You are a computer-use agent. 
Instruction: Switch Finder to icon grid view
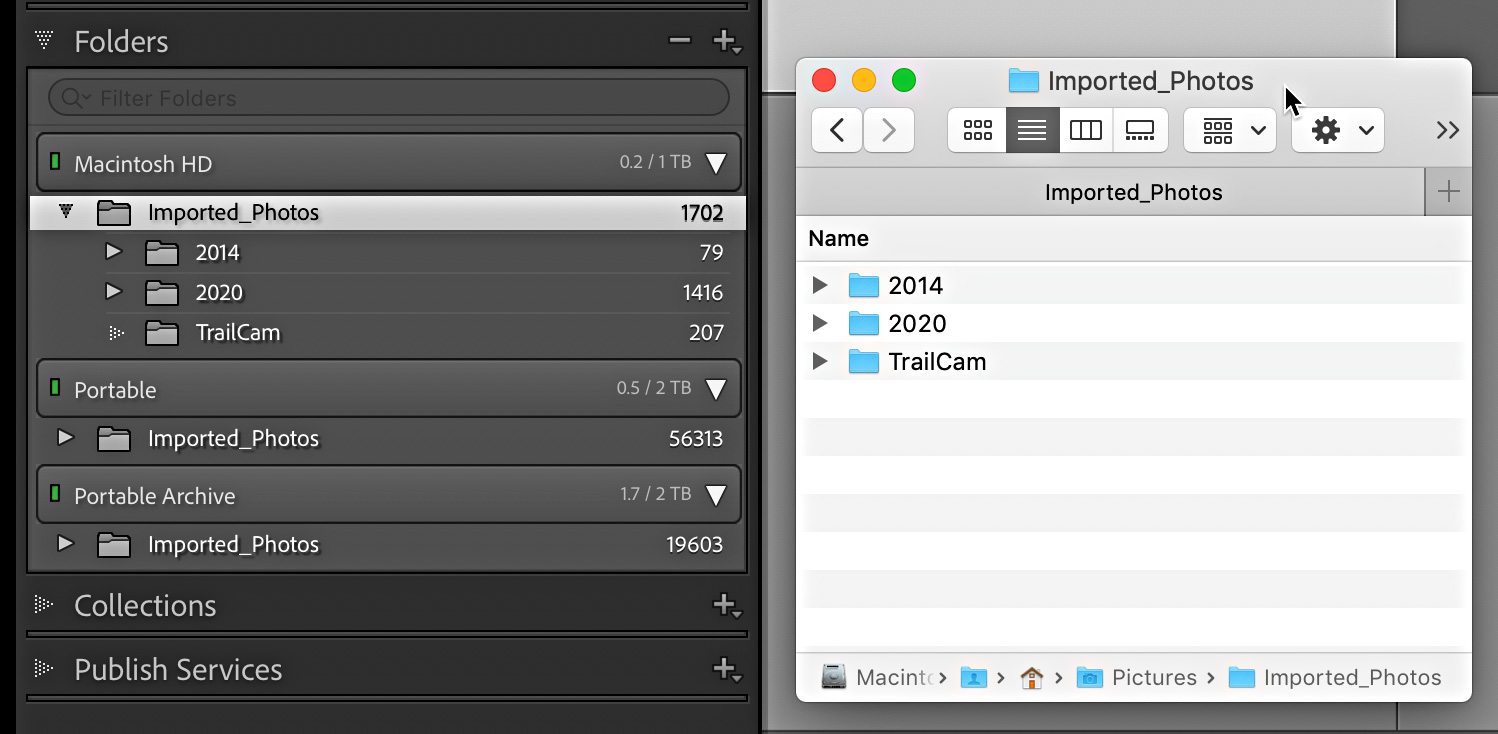coord(977,130)
